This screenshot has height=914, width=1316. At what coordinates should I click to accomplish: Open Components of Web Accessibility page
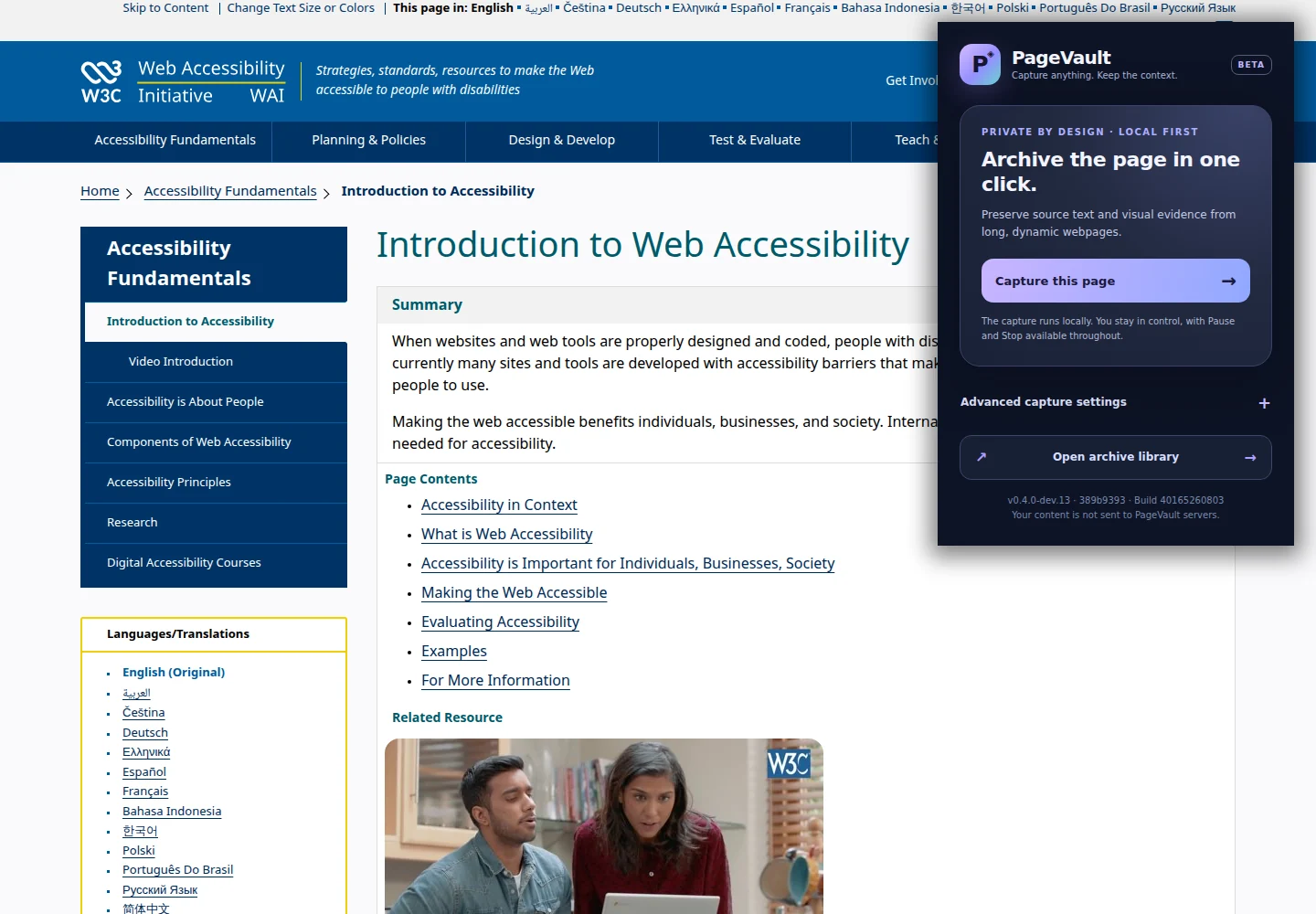[x=216, y=442]
